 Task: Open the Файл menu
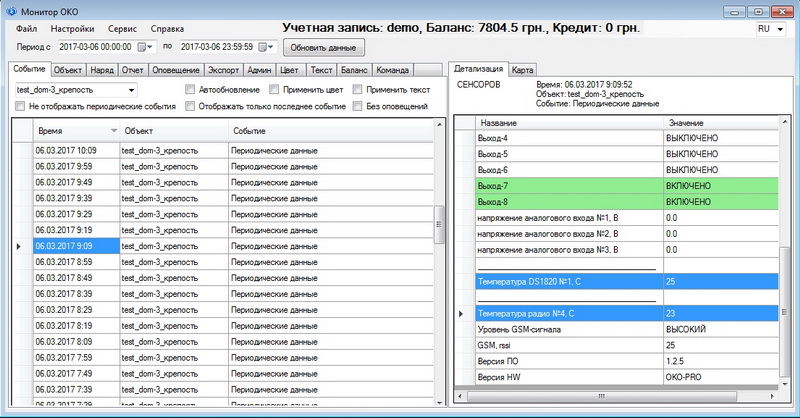click(x=27, y=29)
